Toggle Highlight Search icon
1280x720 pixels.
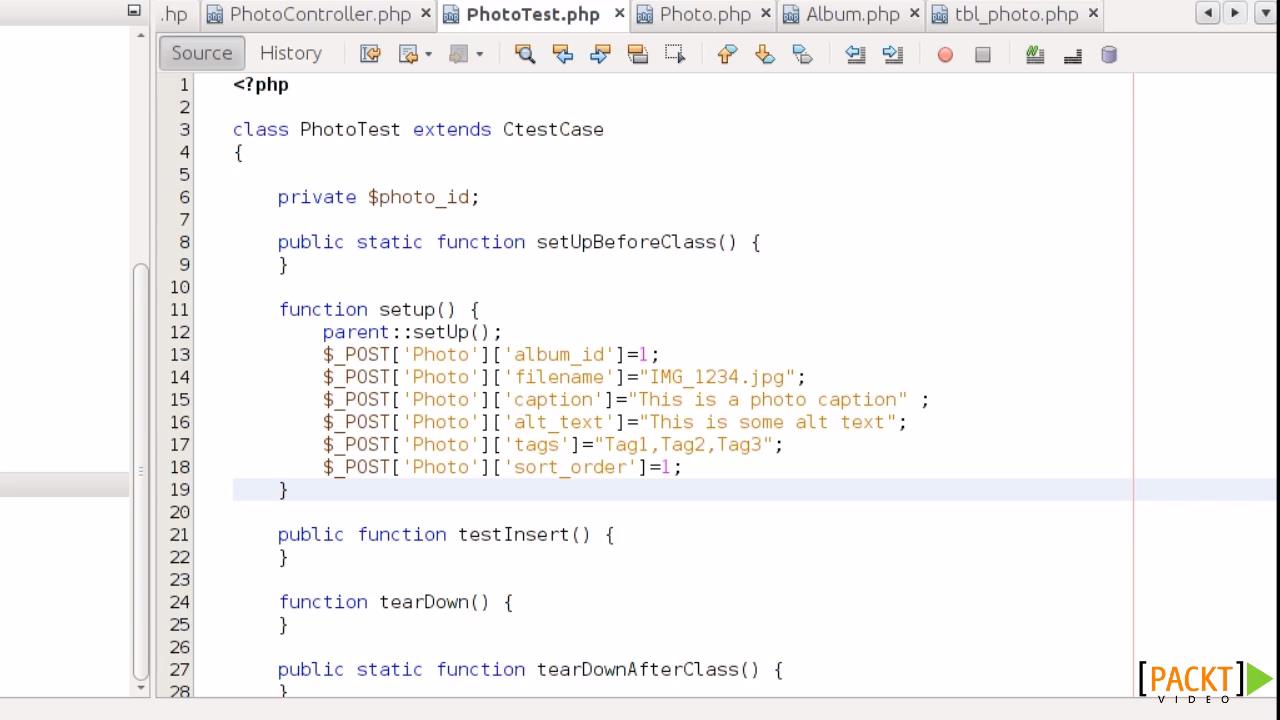638,54
